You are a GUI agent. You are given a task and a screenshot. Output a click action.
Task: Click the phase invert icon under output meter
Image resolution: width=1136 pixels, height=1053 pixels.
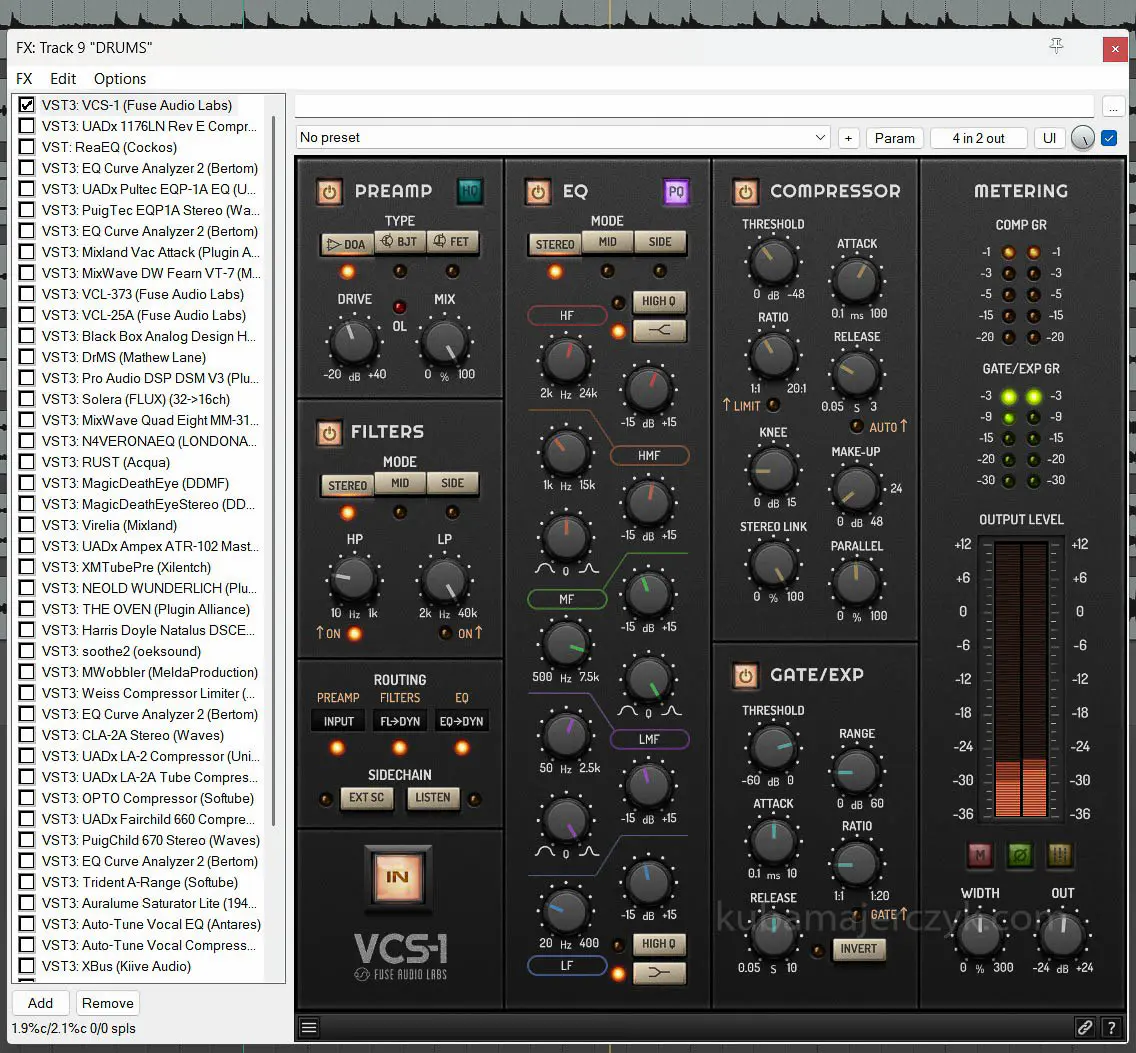(x=1020, y=855)
